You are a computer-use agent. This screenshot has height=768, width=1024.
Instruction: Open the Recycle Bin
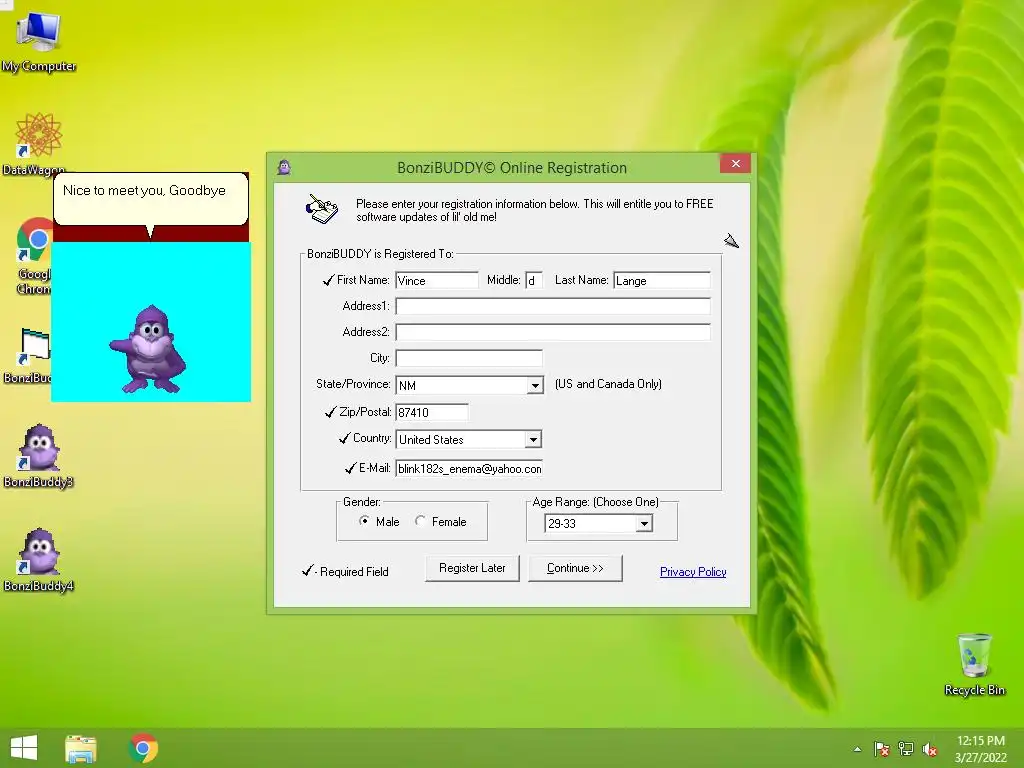(974, 664)
